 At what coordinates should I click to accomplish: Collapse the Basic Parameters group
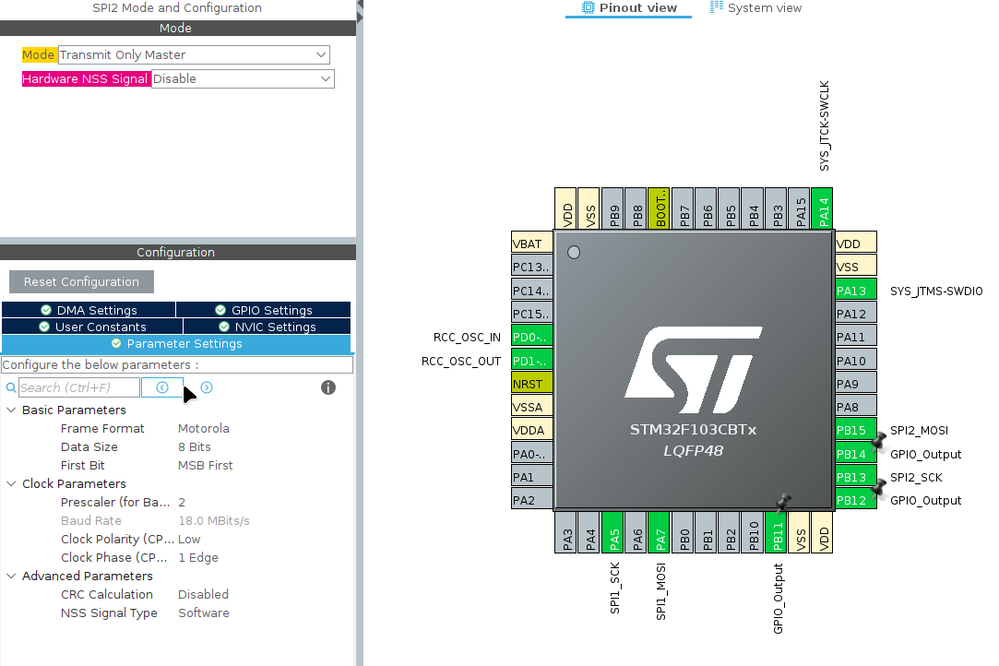click(x=11, y=410)
